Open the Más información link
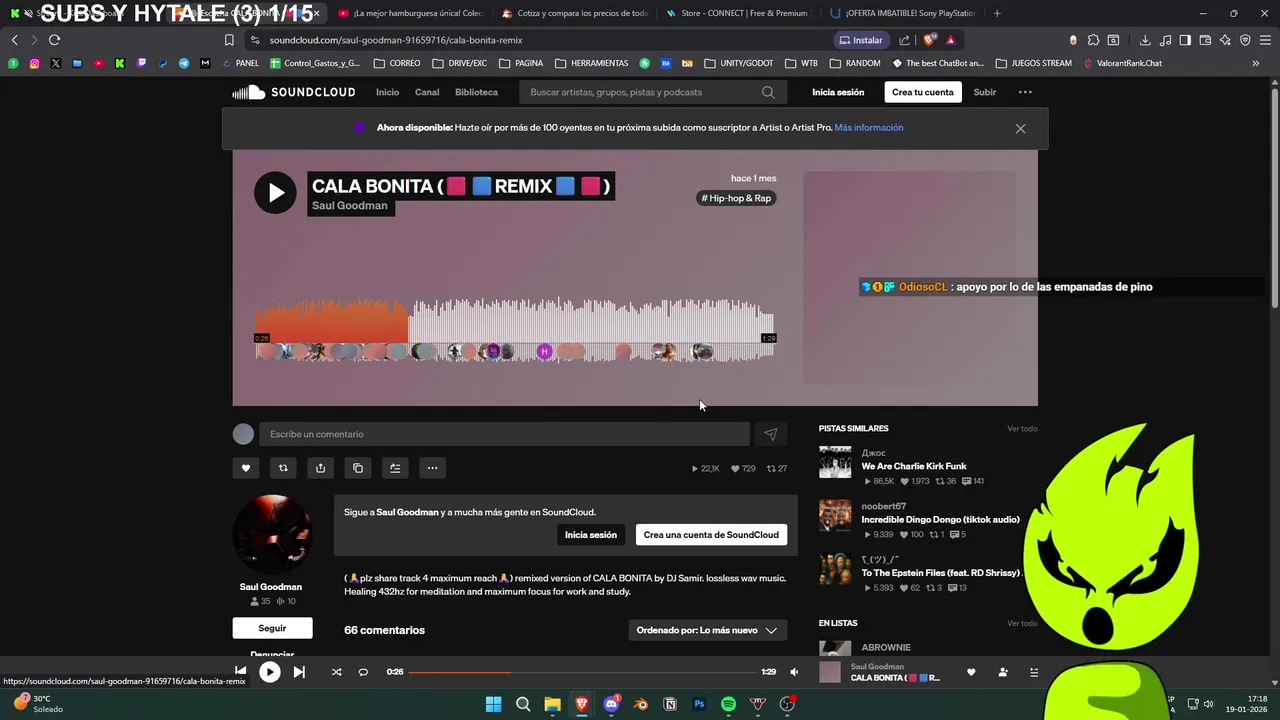The height and width of the screenshot is (720, 1280). 869,128
